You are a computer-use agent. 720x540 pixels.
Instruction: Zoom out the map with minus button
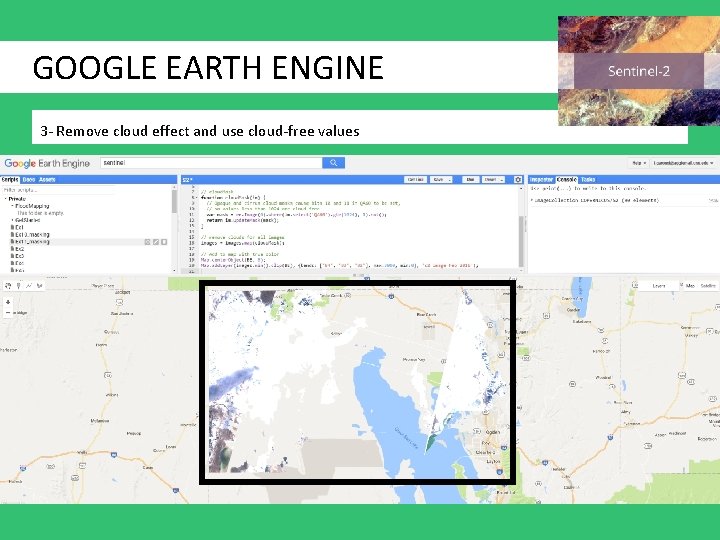pos(8,312)
